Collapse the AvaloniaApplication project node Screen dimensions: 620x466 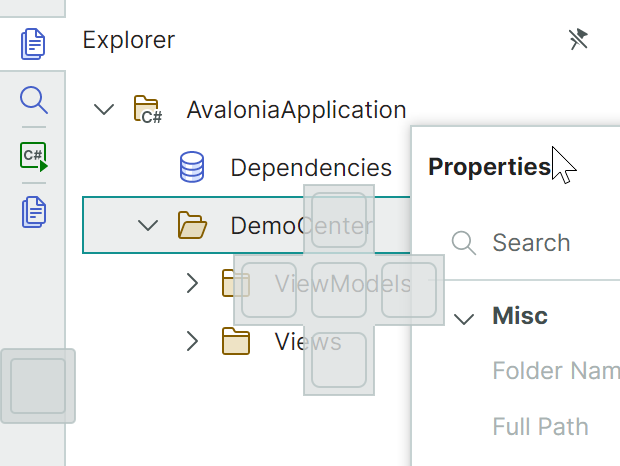tap(104, 110)
